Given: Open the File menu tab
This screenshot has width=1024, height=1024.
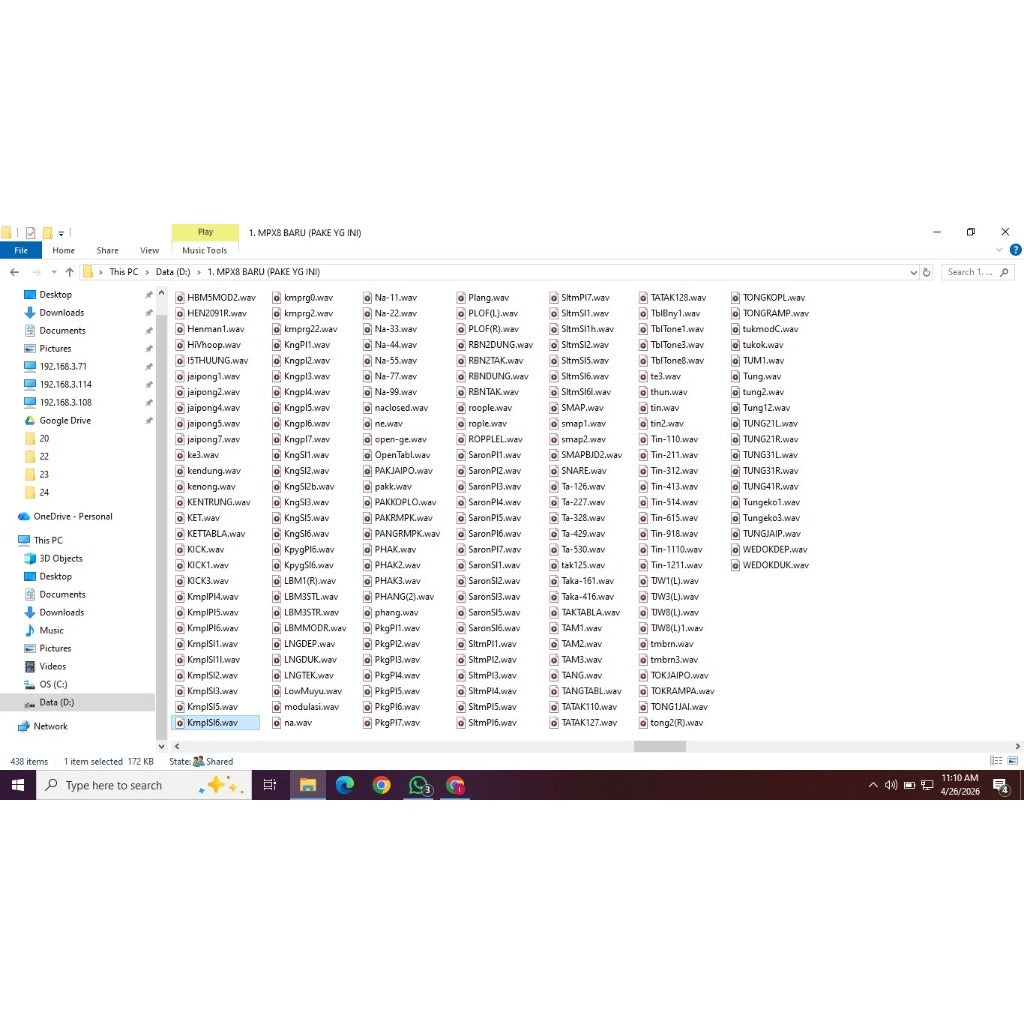Looking at the screenshot, I should [x=21, y=250].
